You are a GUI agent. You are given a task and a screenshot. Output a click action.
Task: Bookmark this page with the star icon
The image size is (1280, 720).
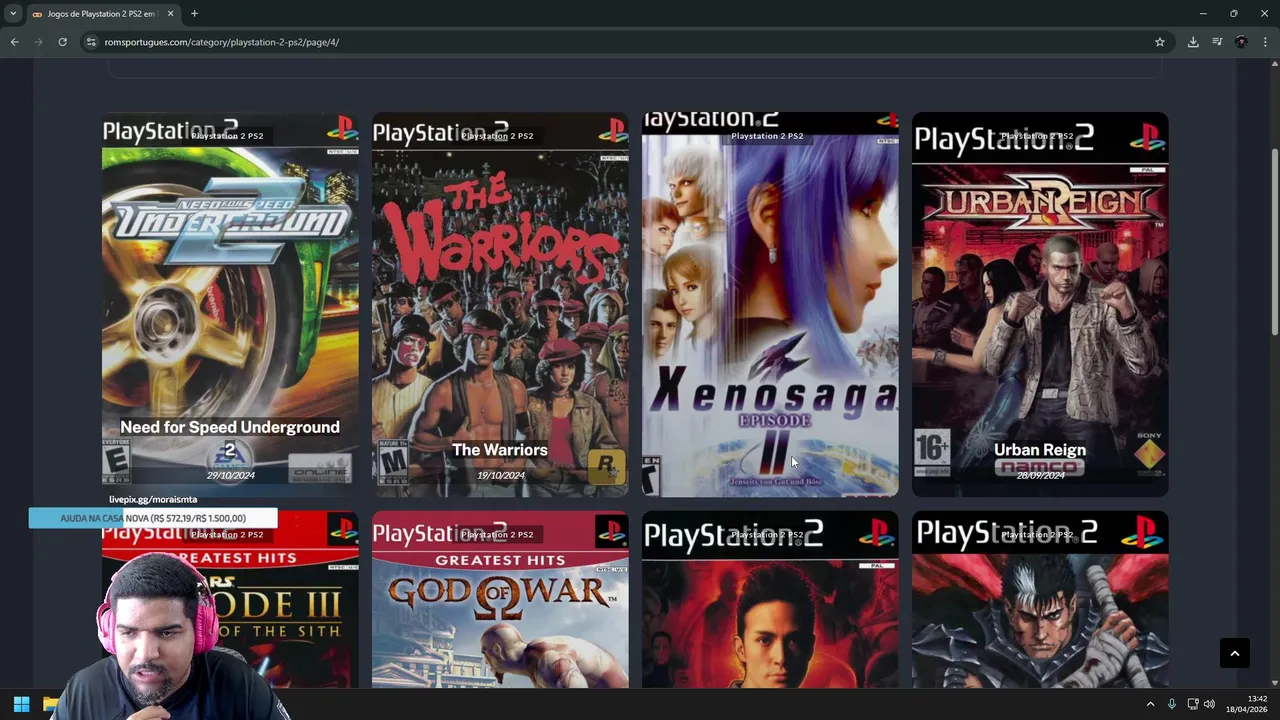[x=1160, y=42]
